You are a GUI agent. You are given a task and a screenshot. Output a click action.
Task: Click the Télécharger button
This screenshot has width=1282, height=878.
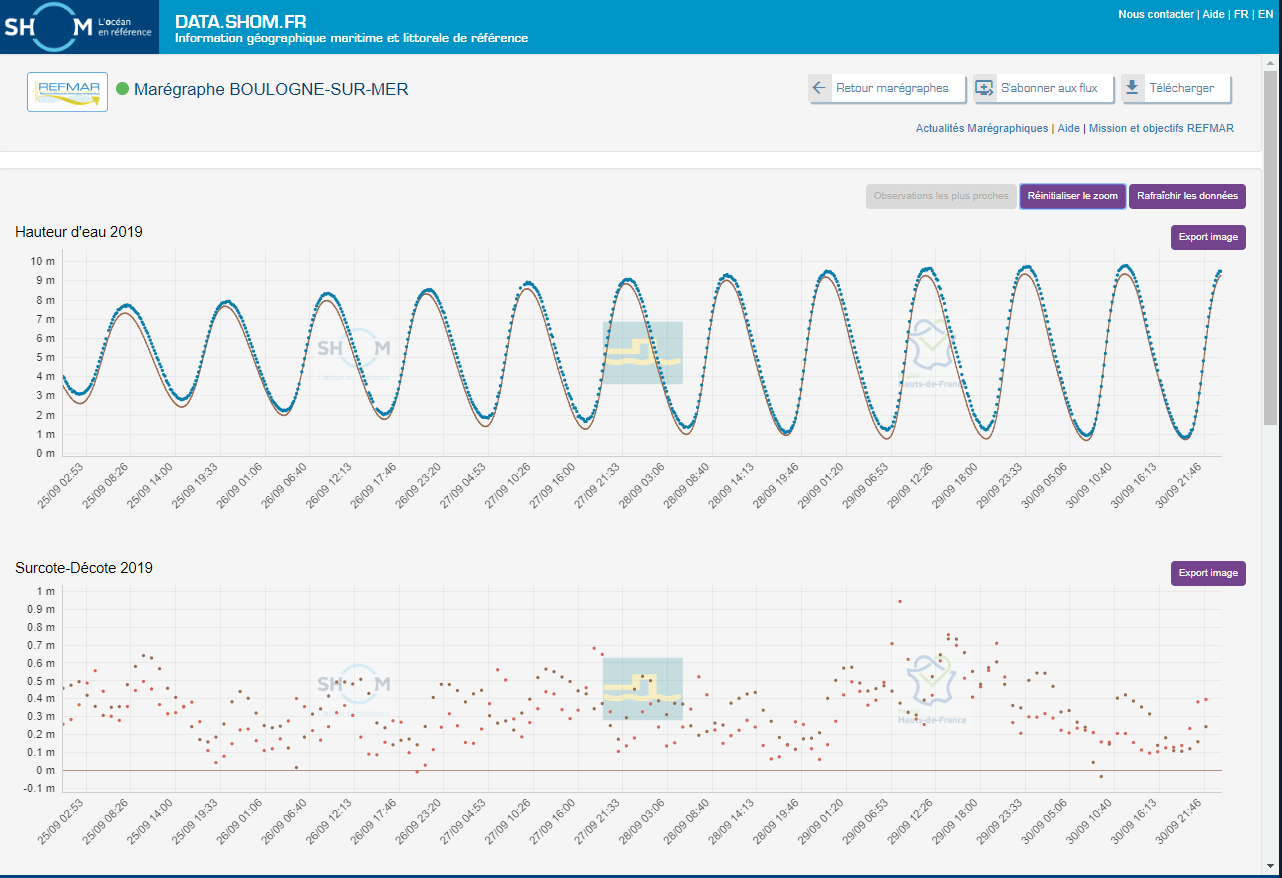point(1175,88)
